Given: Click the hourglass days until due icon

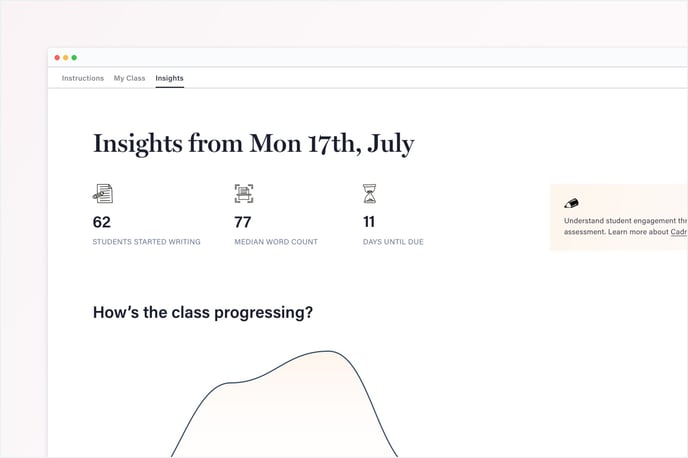Looking at the screenshot, I should (369, 193).
